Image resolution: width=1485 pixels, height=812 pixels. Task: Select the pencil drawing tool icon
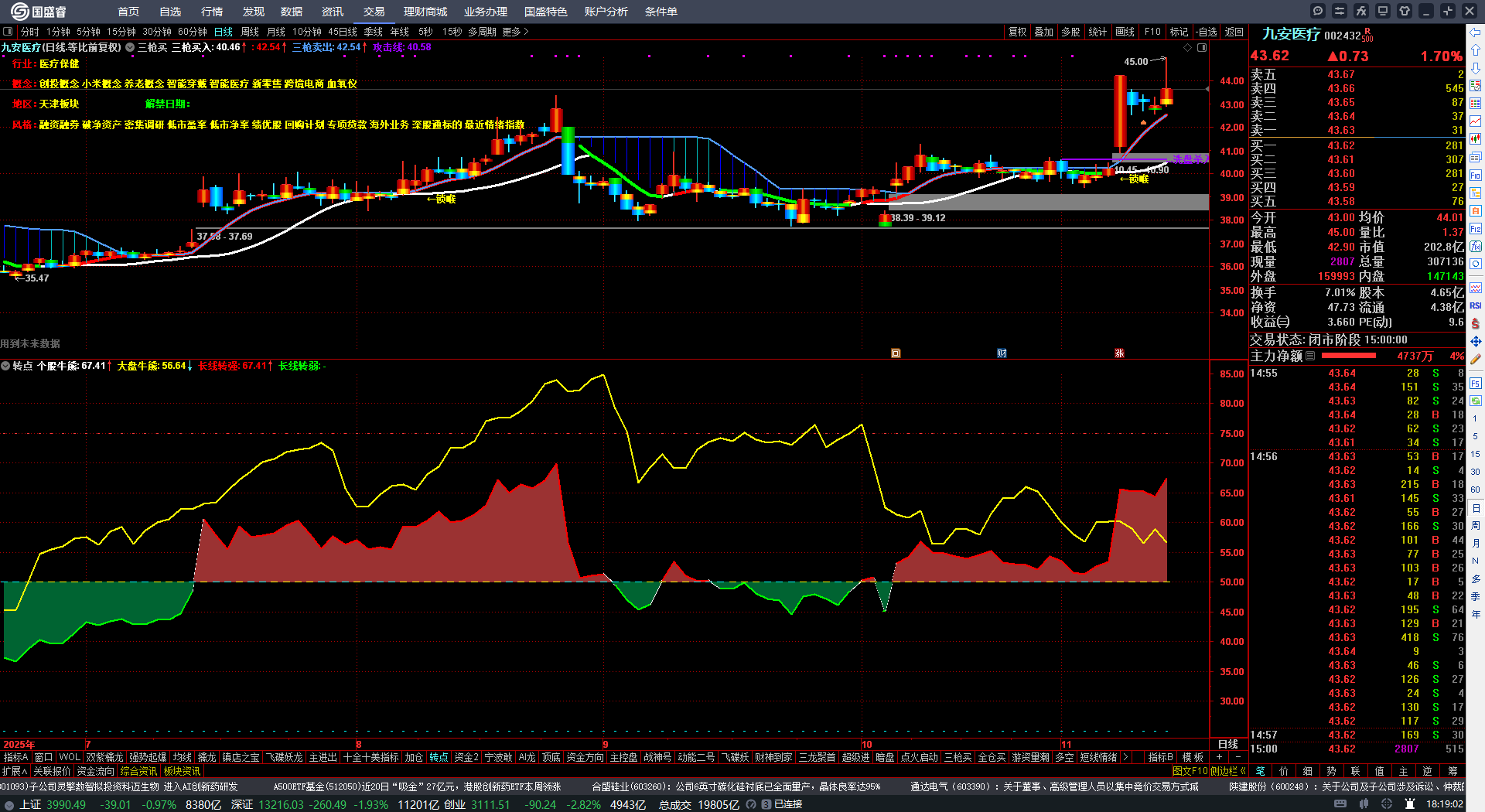point(1476,359)
